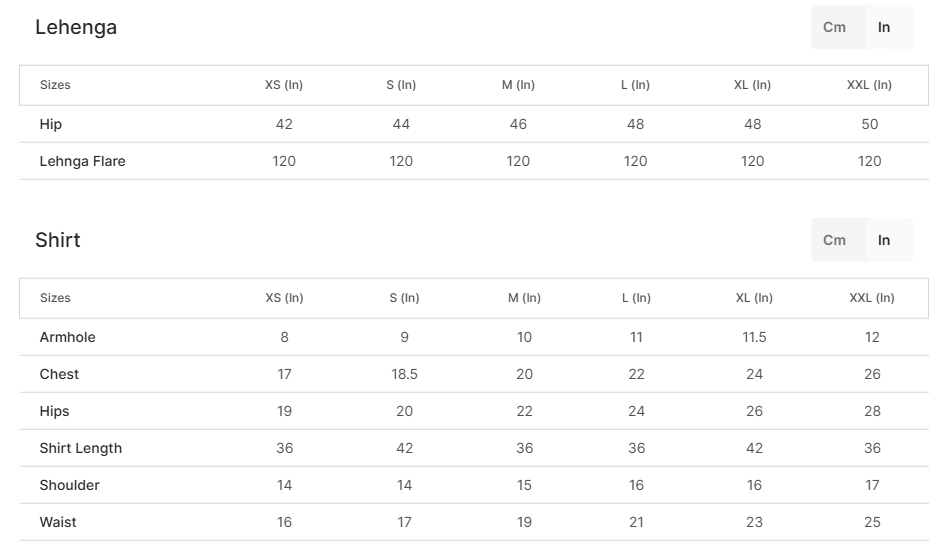The height and width of the screenshot is (548, 943).
Task: Switch Lehenga chart to Cm units
Action: (834, 27)
